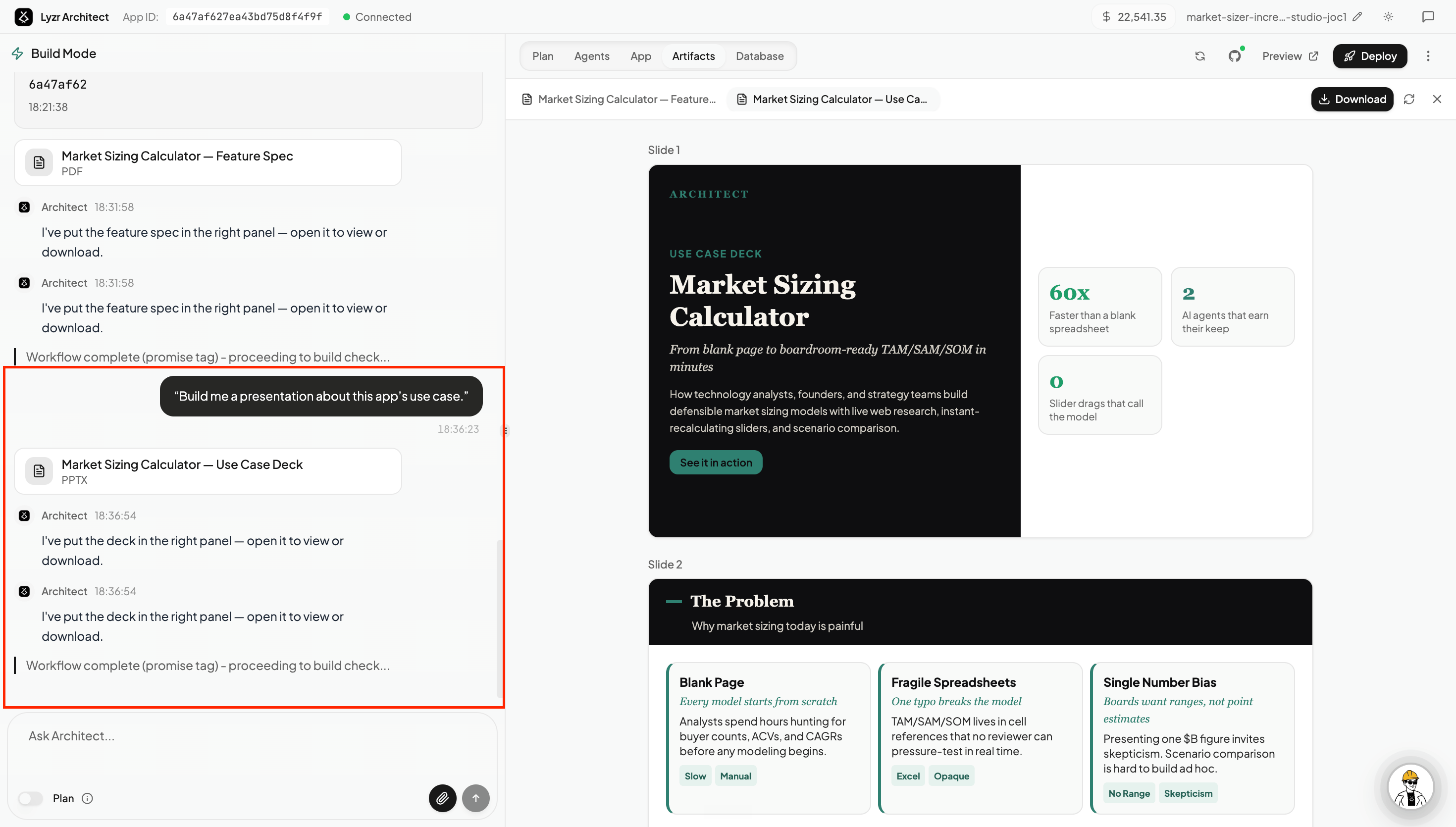Viewport: 1456px width, 827px height.
Task: Select the Artifacts tab
Action: (693, 56)
